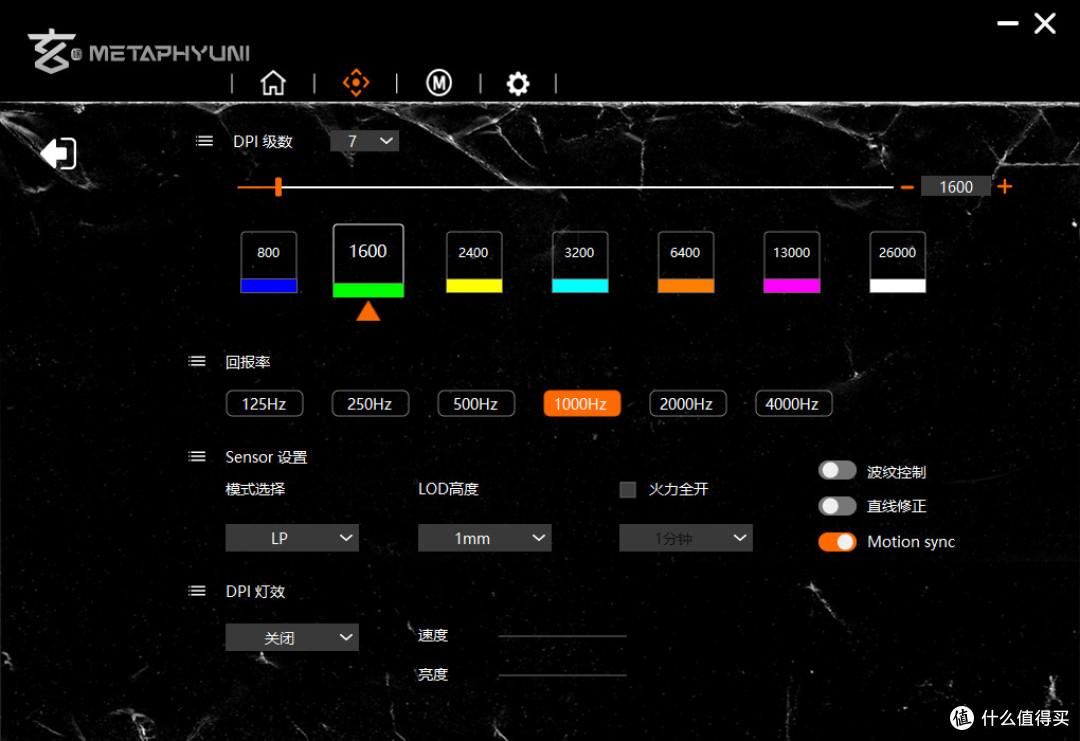This screenshot has width=1080, height=741.
Task: Toggle 波纹控制 switch
Action: (837, 470)
